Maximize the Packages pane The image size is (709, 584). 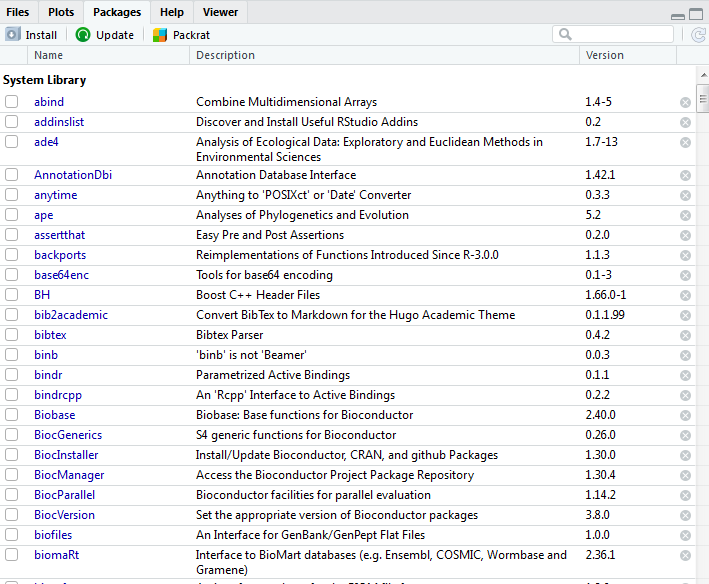pyautogui.click(x=697, y=14)
